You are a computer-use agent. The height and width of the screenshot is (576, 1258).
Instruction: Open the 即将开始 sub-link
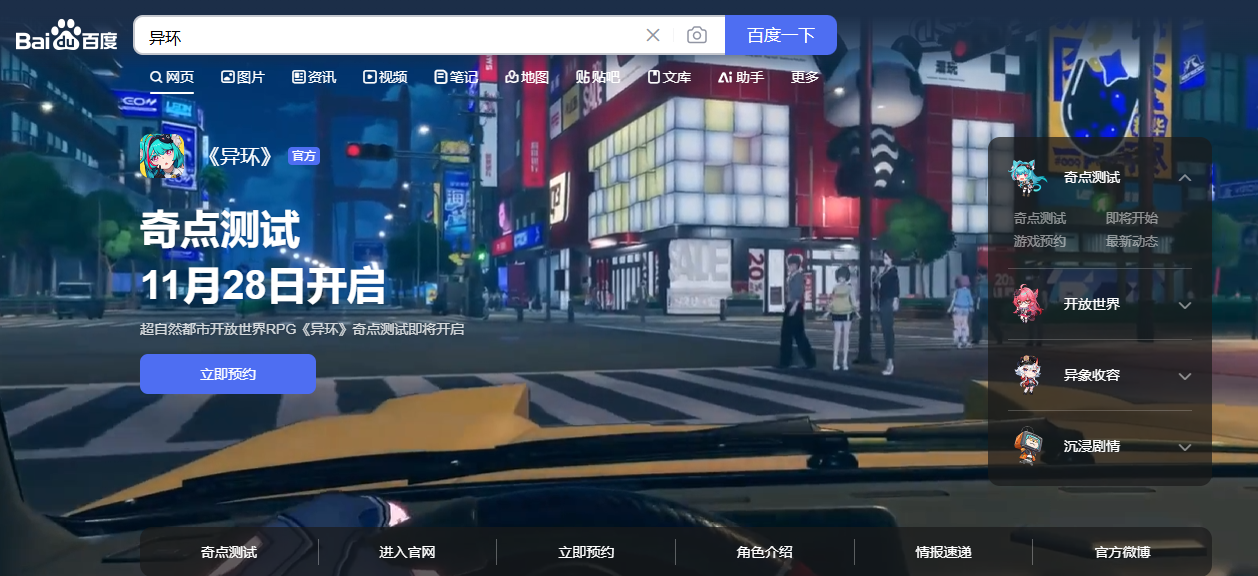[x=1132, y=218]
